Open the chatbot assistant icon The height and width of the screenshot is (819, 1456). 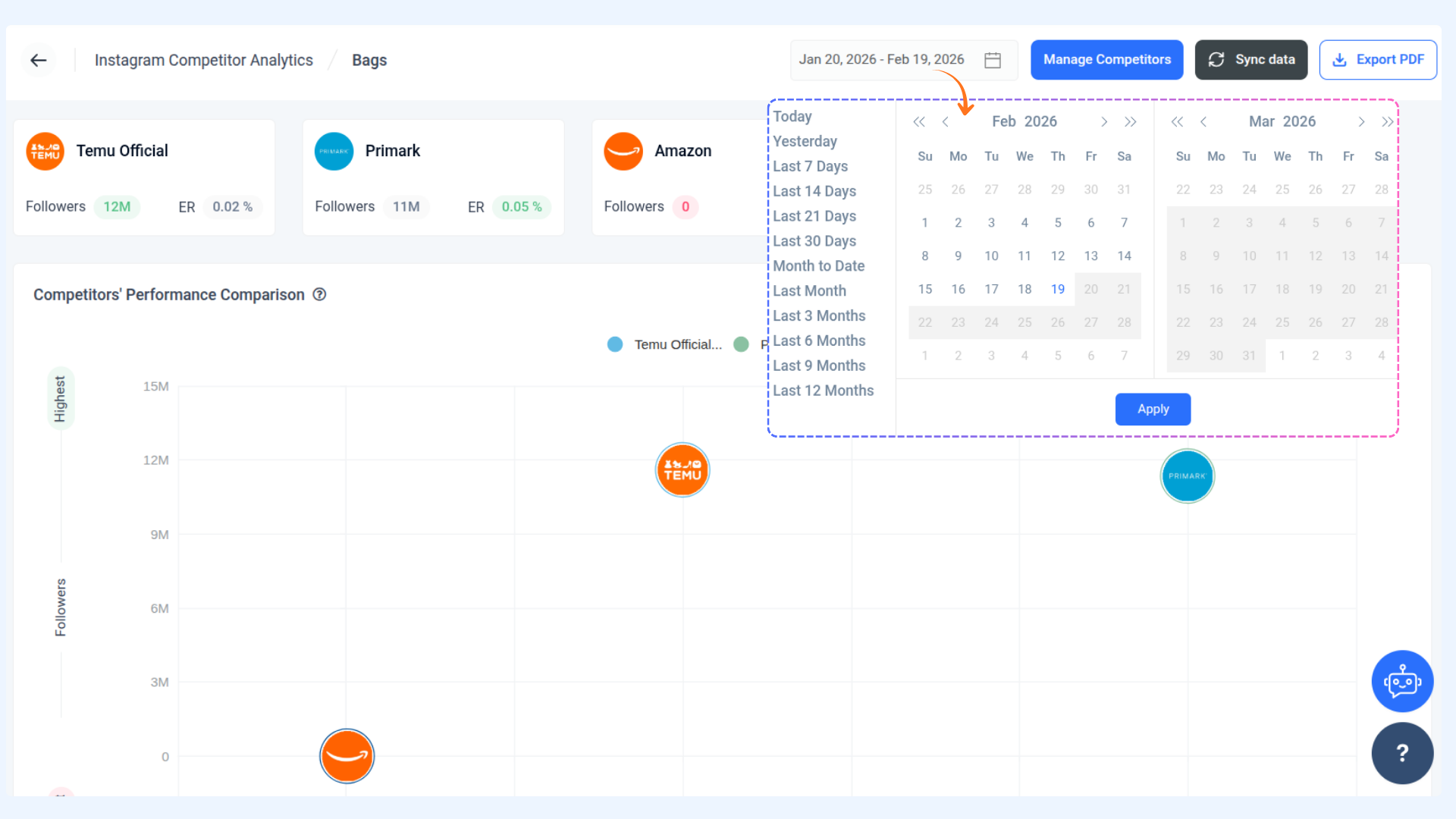coord(1401,681)
